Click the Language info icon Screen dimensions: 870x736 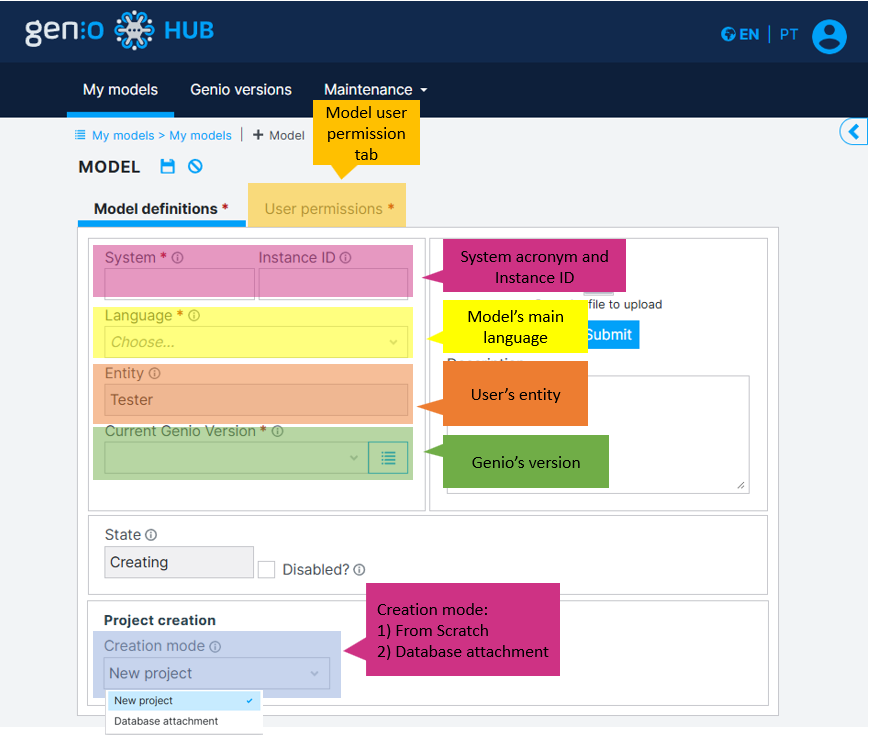194,315
